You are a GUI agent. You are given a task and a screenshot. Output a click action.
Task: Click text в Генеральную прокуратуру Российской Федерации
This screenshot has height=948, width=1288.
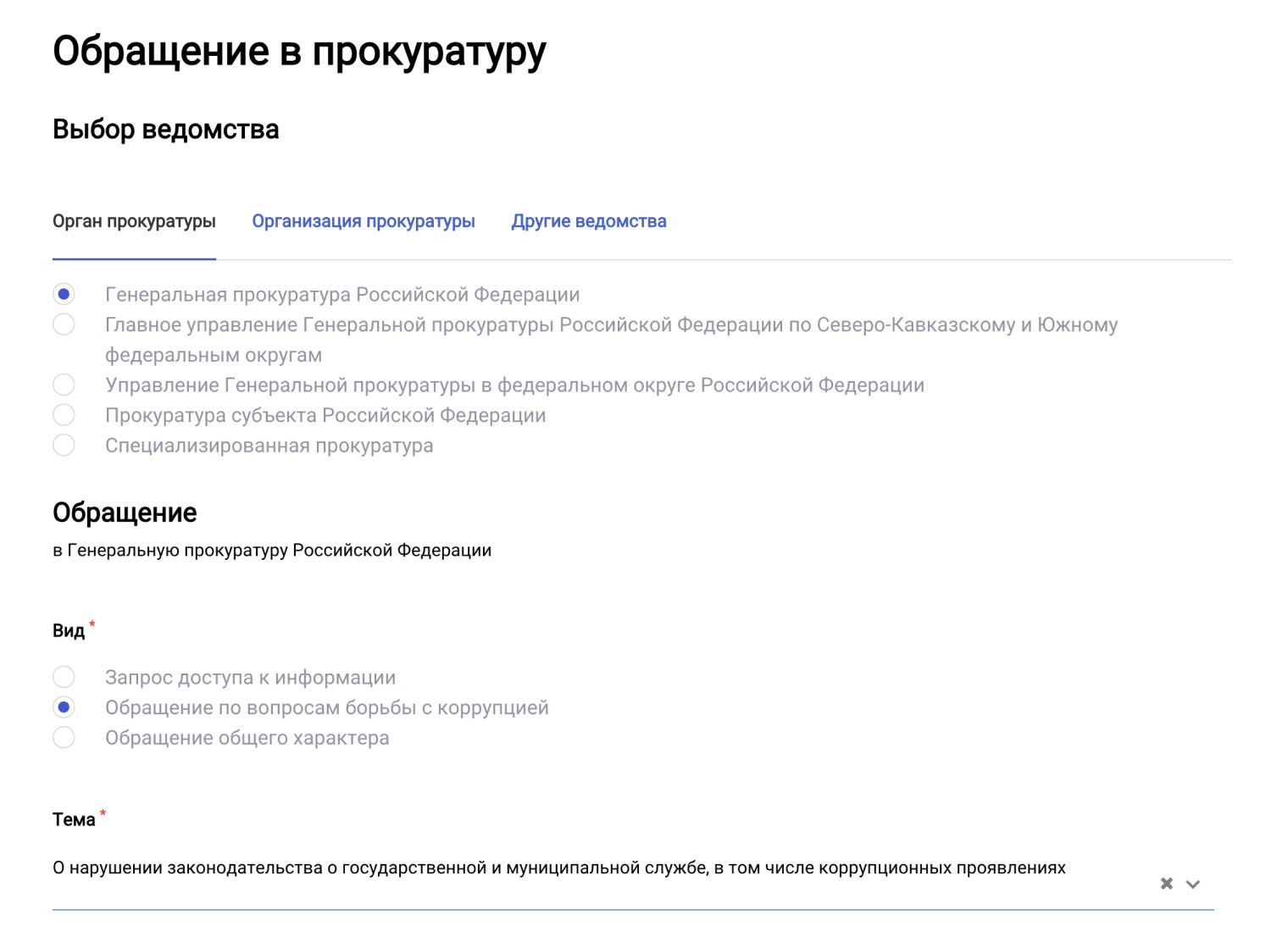click(x=272, y=550)
